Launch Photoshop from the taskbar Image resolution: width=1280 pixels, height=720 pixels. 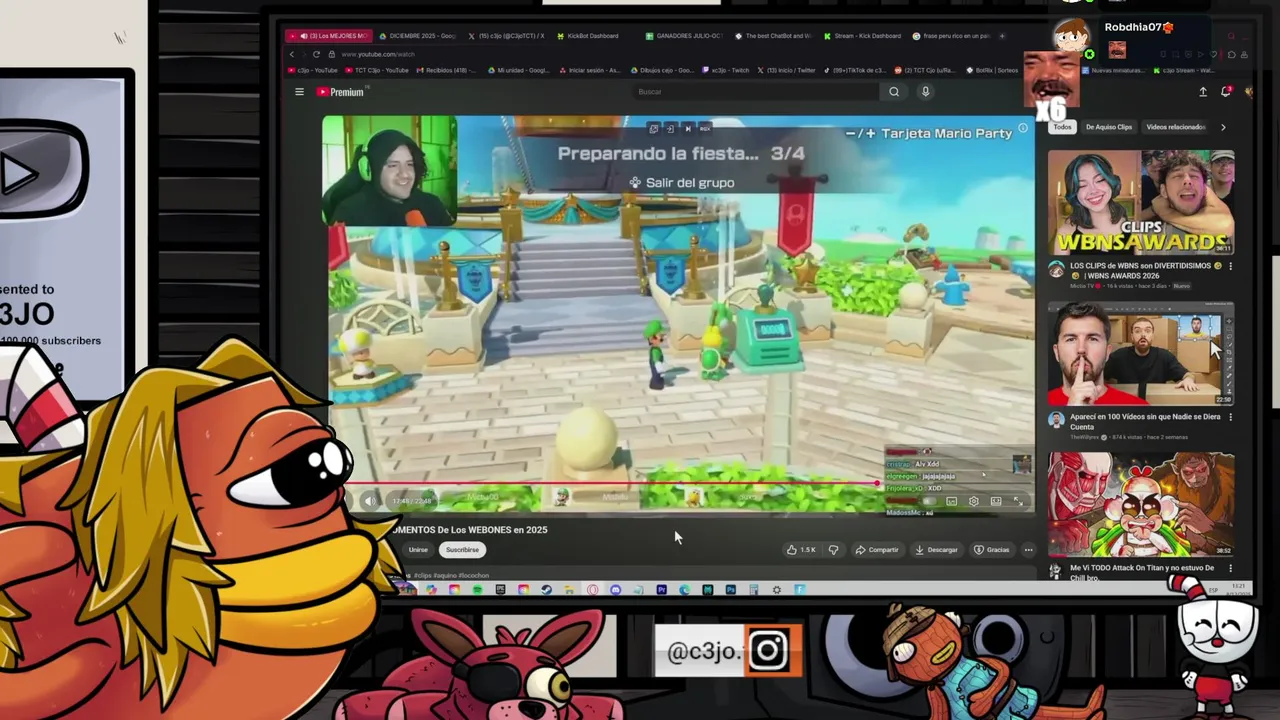731,590
